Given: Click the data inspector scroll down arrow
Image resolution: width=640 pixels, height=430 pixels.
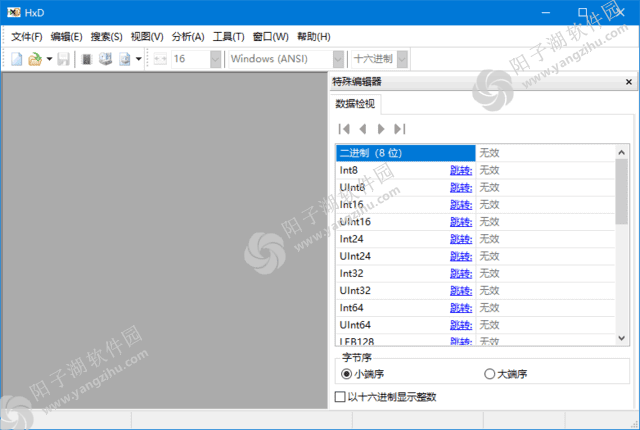Looking at the screenshot, I should tap(621, 338).
